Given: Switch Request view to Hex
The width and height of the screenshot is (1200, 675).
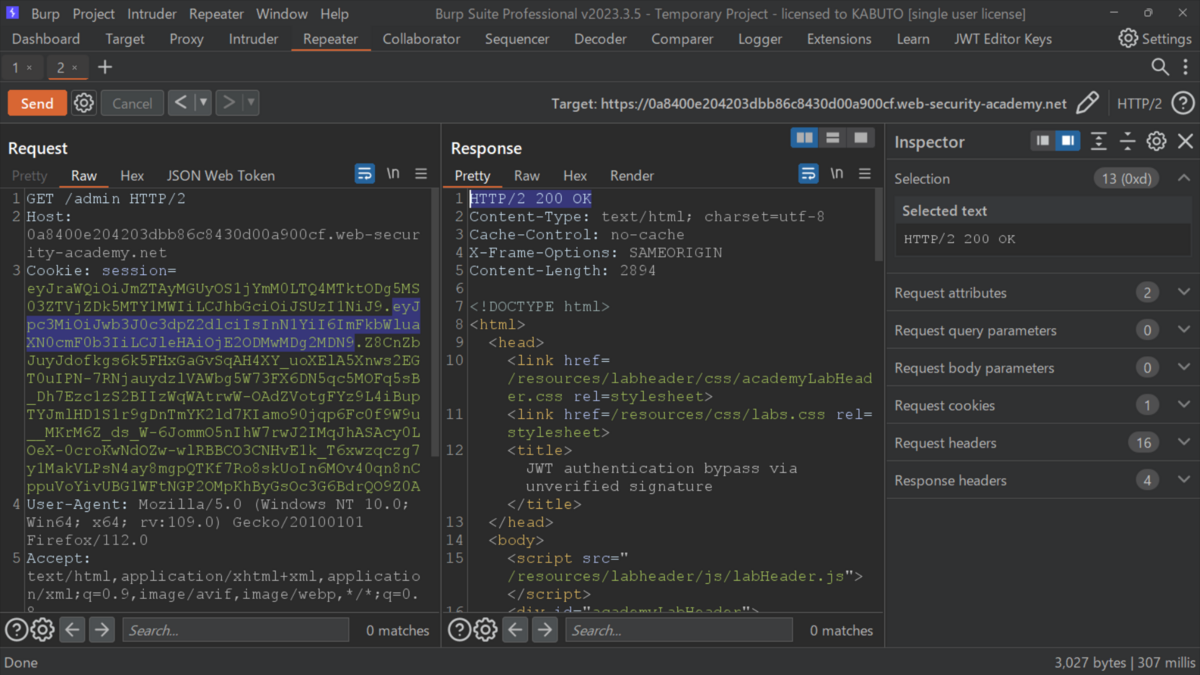Looking at the screenshot, I should tap(132, 175).
